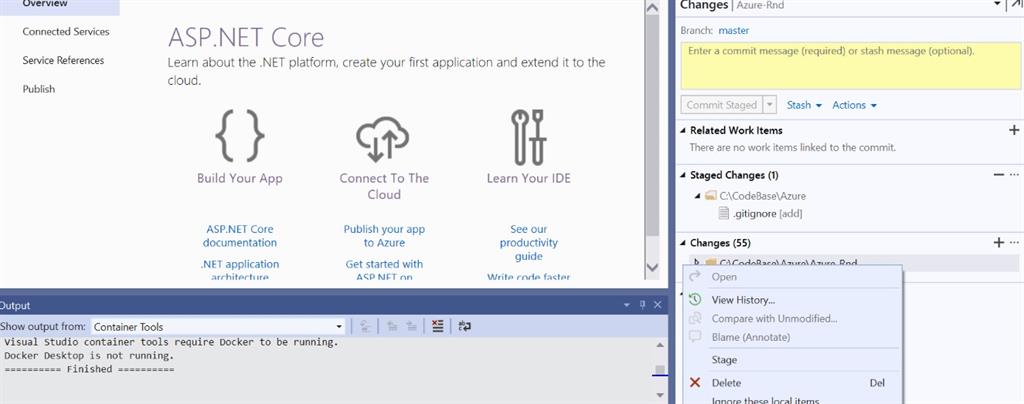The image size is (1024, 404).
Task: Select Connected Services in left navigation
Action: pyautogui.click(x=66, y=31)
